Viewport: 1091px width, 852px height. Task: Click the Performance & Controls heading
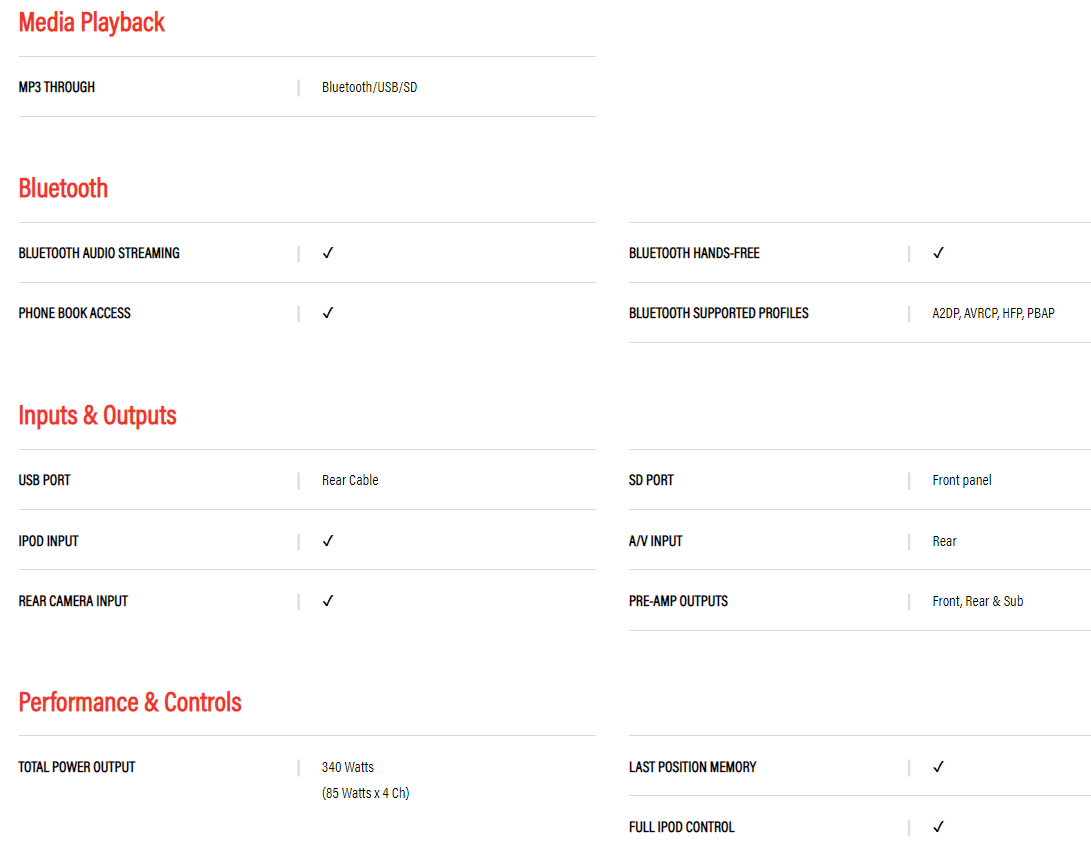click(x=130, y=702)
